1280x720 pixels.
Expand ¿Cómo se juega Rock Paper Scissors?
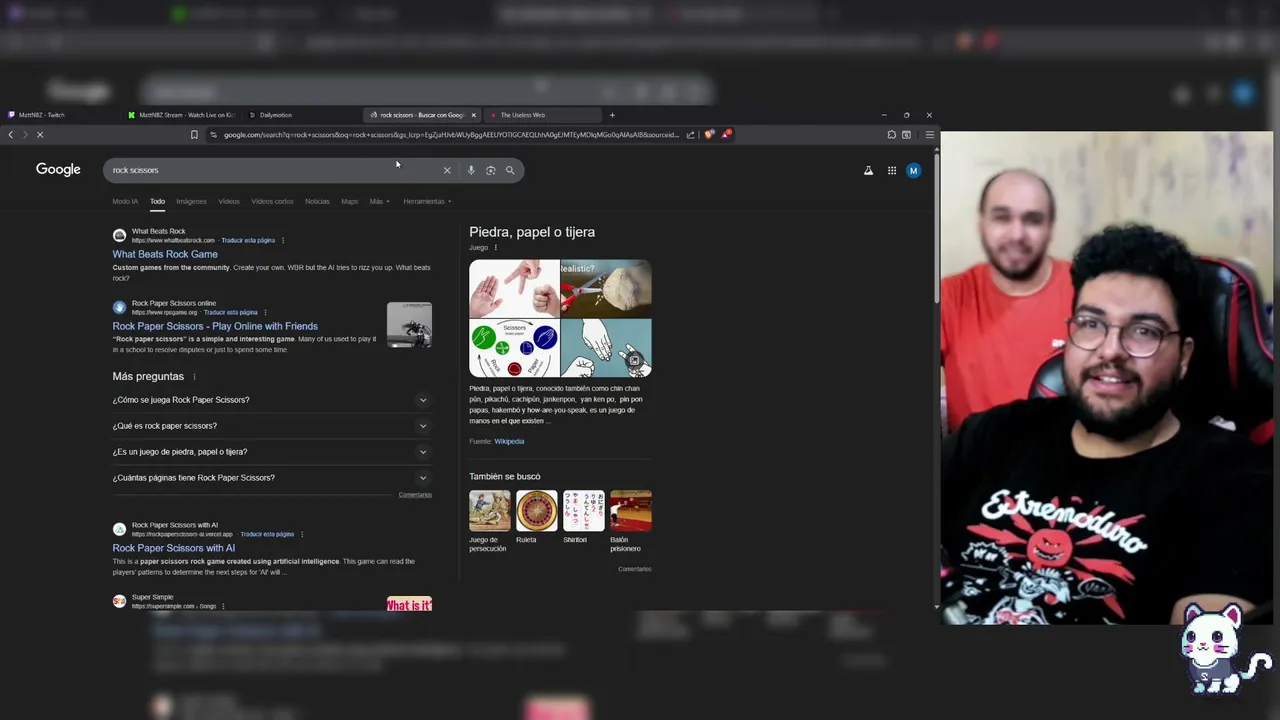point(272,400)
